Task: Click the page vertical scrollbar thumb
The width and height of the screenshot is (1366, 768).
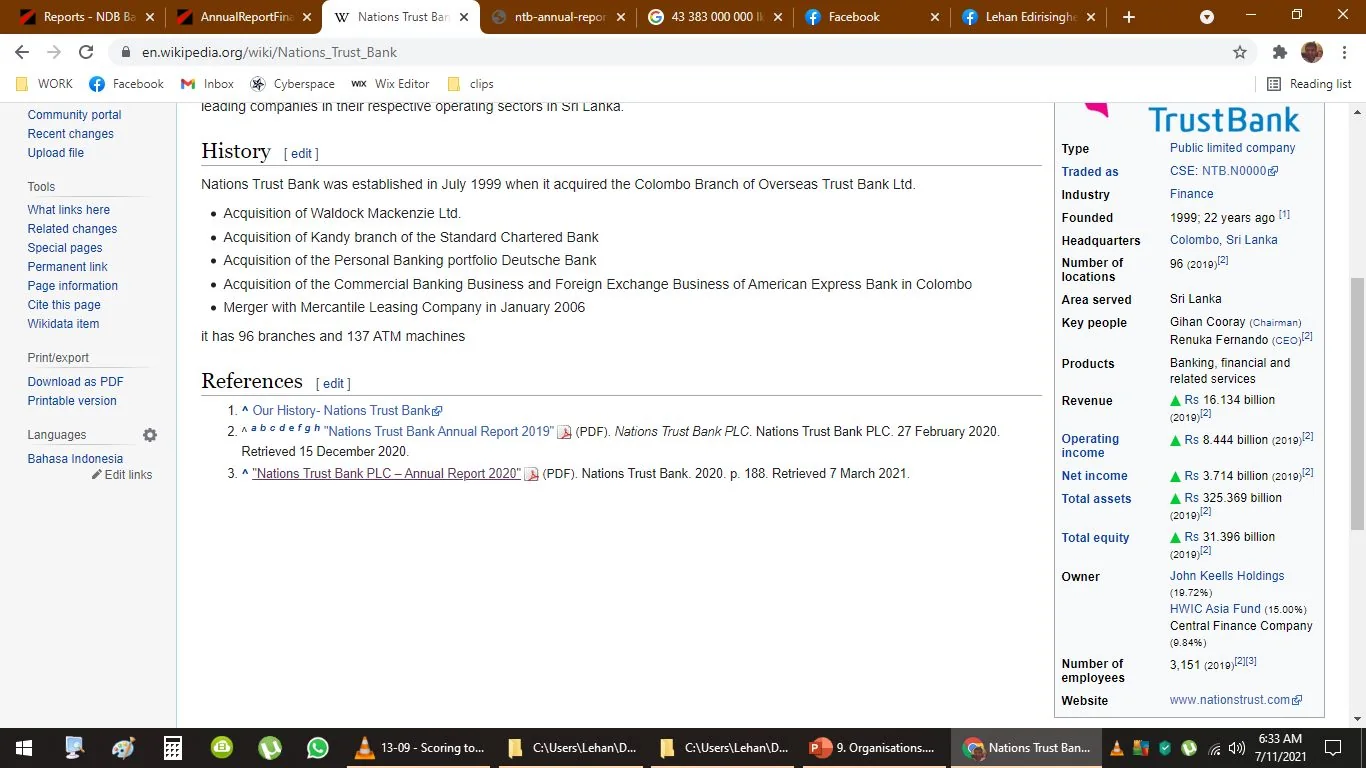Action: point(1357,403)
